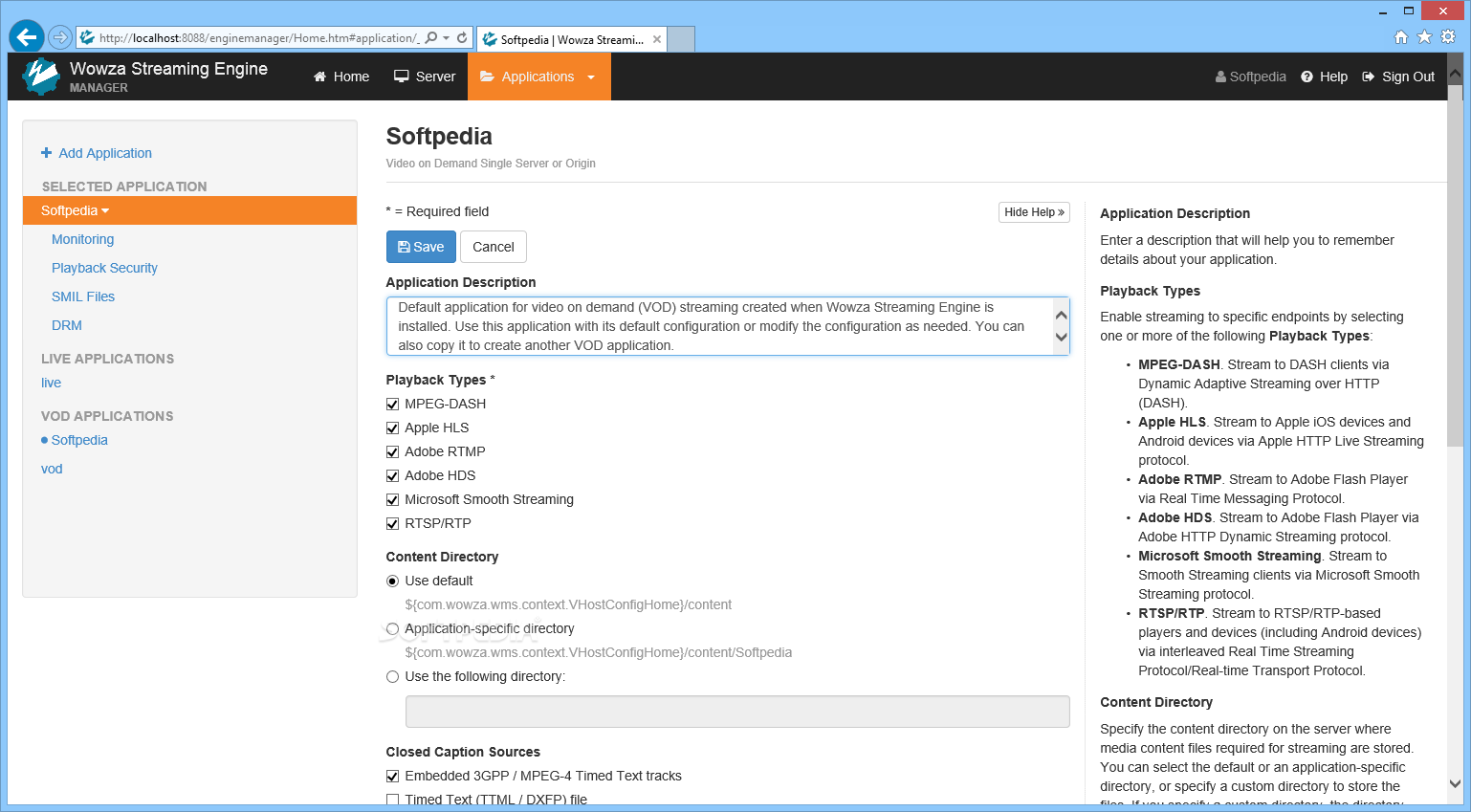Image resolution: width=1471 pixels, height=812 pixels.
Task: Open Playback Security settings
Action: coord(104,268)
